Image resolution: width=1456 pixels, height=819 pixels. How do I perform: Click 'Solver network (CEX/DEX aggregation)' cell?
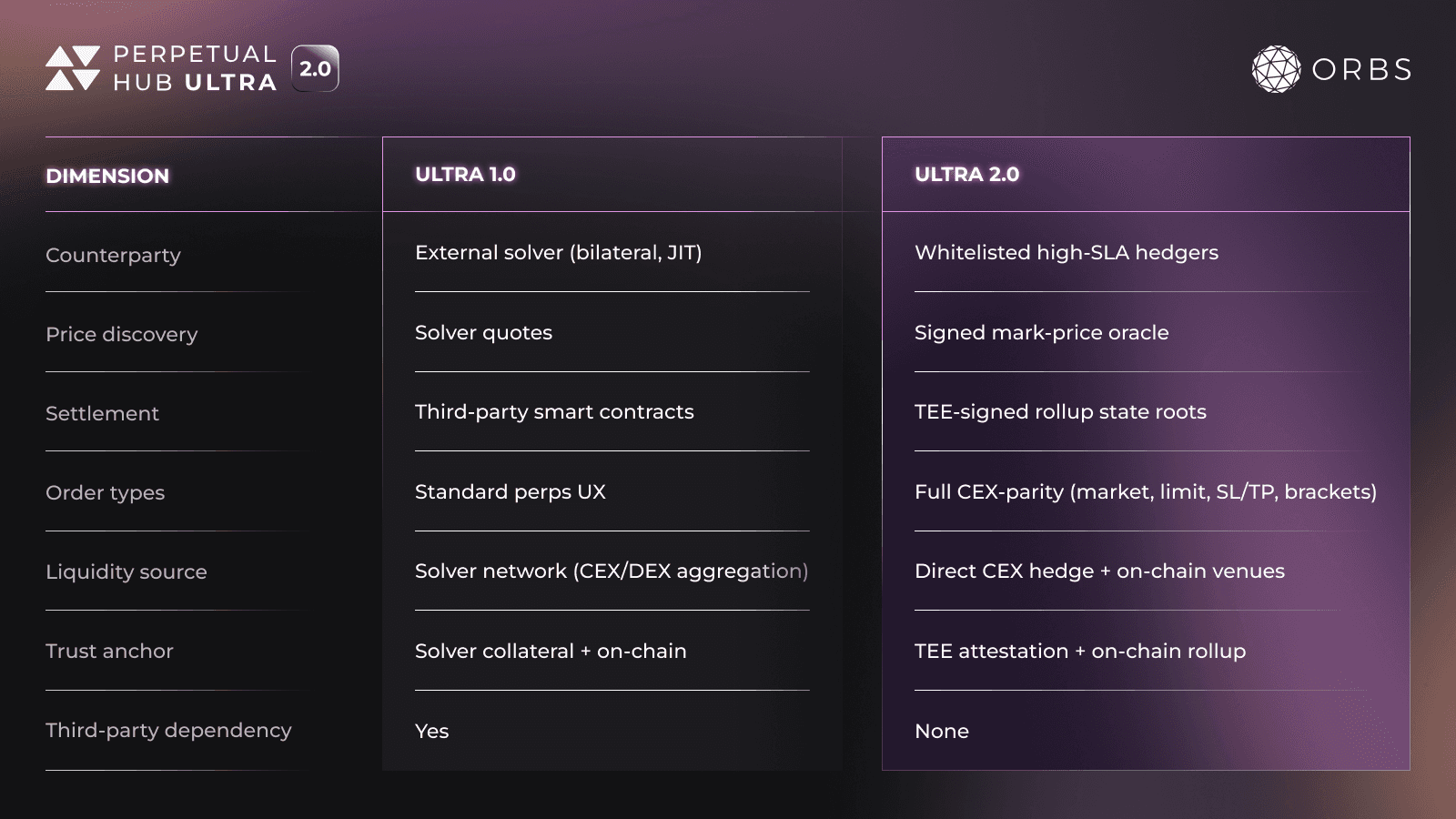point(612,571)
